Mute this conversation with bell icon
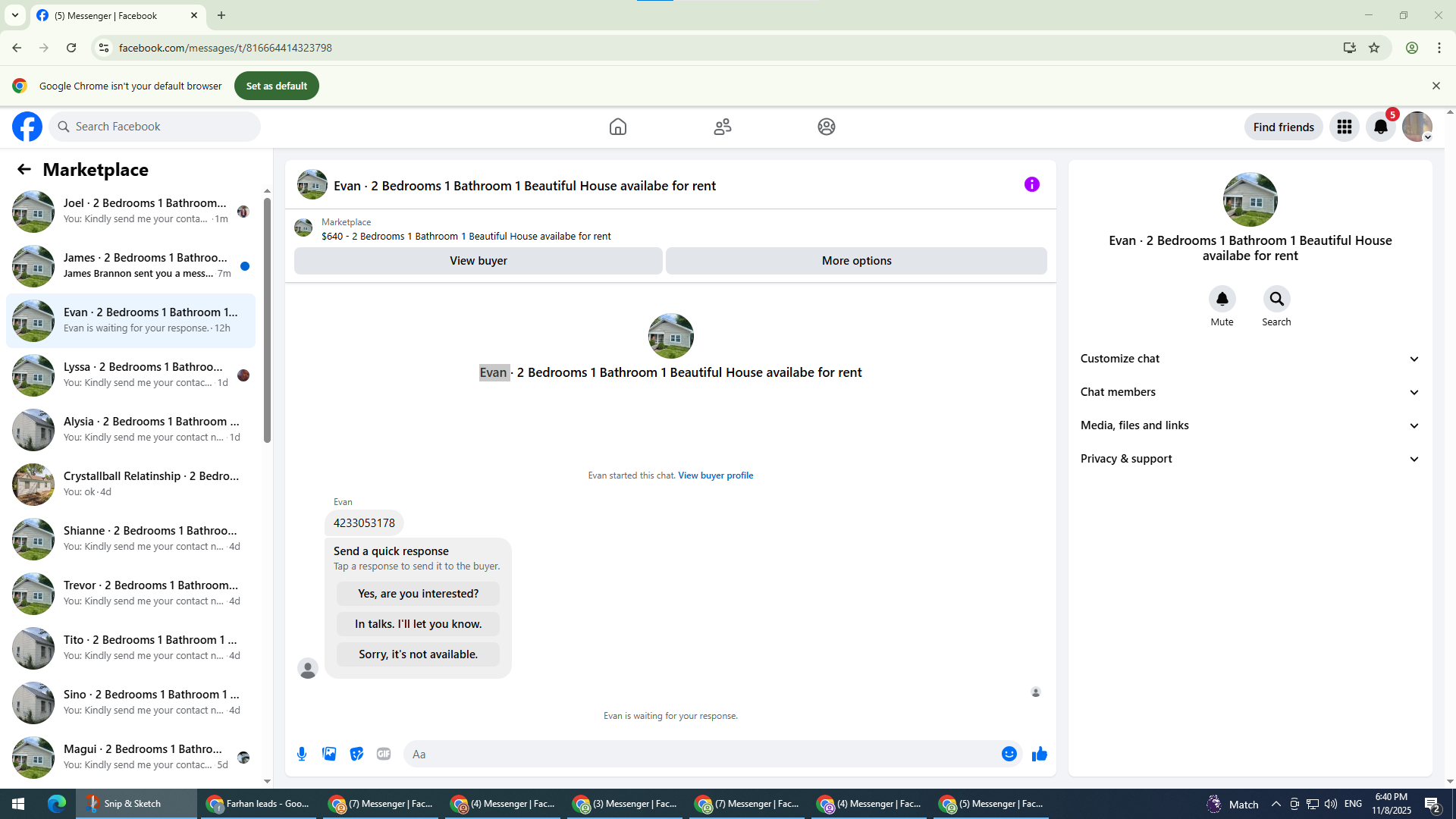 [x=1222, y=299]
